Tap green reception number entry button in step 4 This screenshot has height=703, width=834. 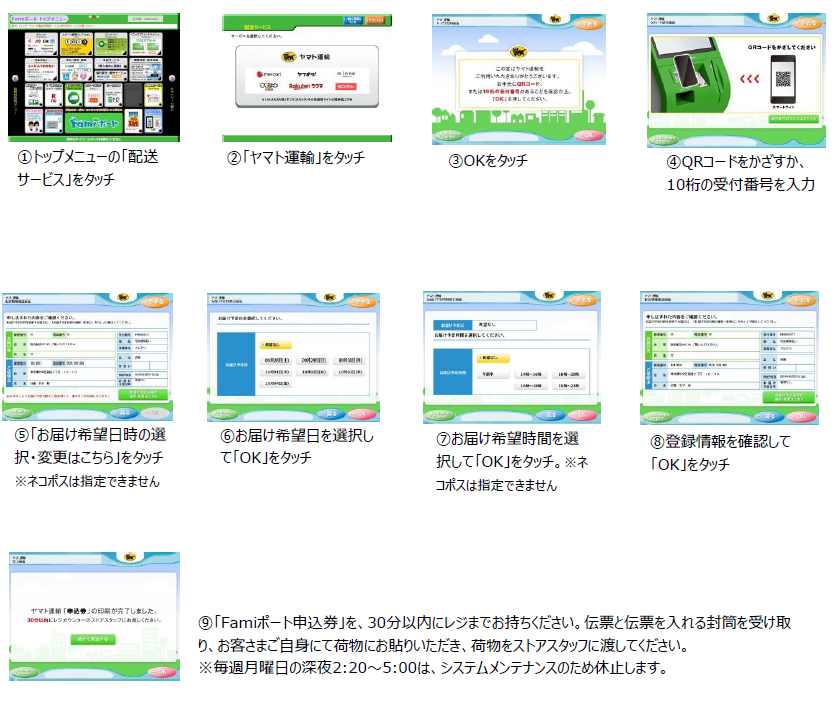pyautogui.click(x=790, y=118)
